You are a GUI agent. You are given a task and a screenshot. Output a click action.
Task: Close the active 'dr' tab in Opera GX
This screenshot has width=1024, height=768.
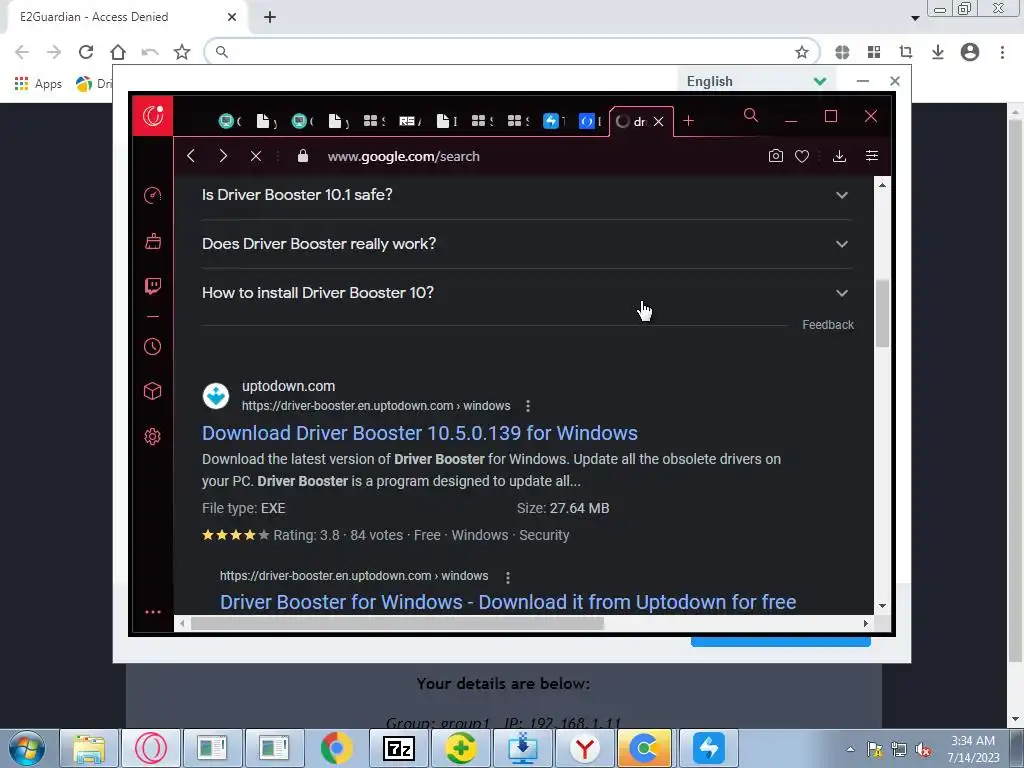658,121
